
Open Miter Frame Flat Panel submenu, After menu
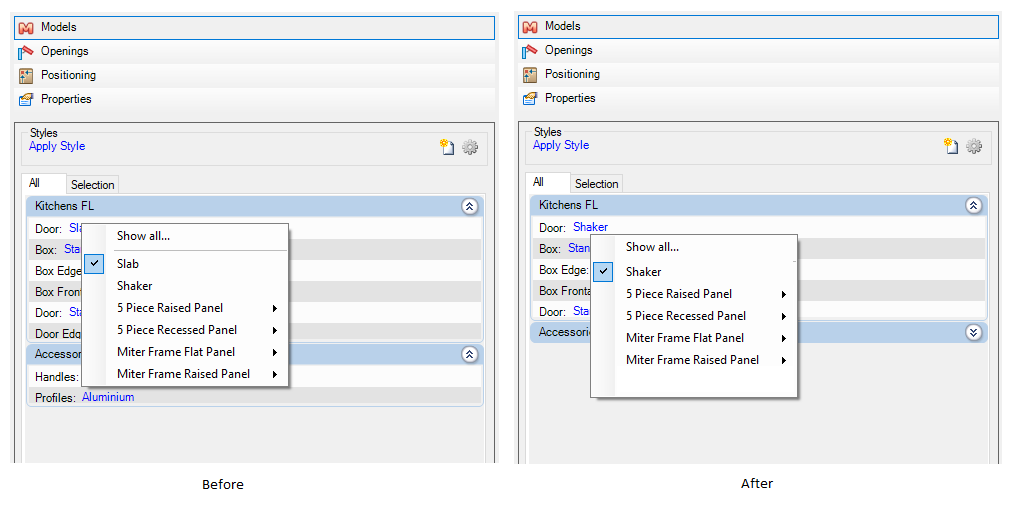coord(694,338)
